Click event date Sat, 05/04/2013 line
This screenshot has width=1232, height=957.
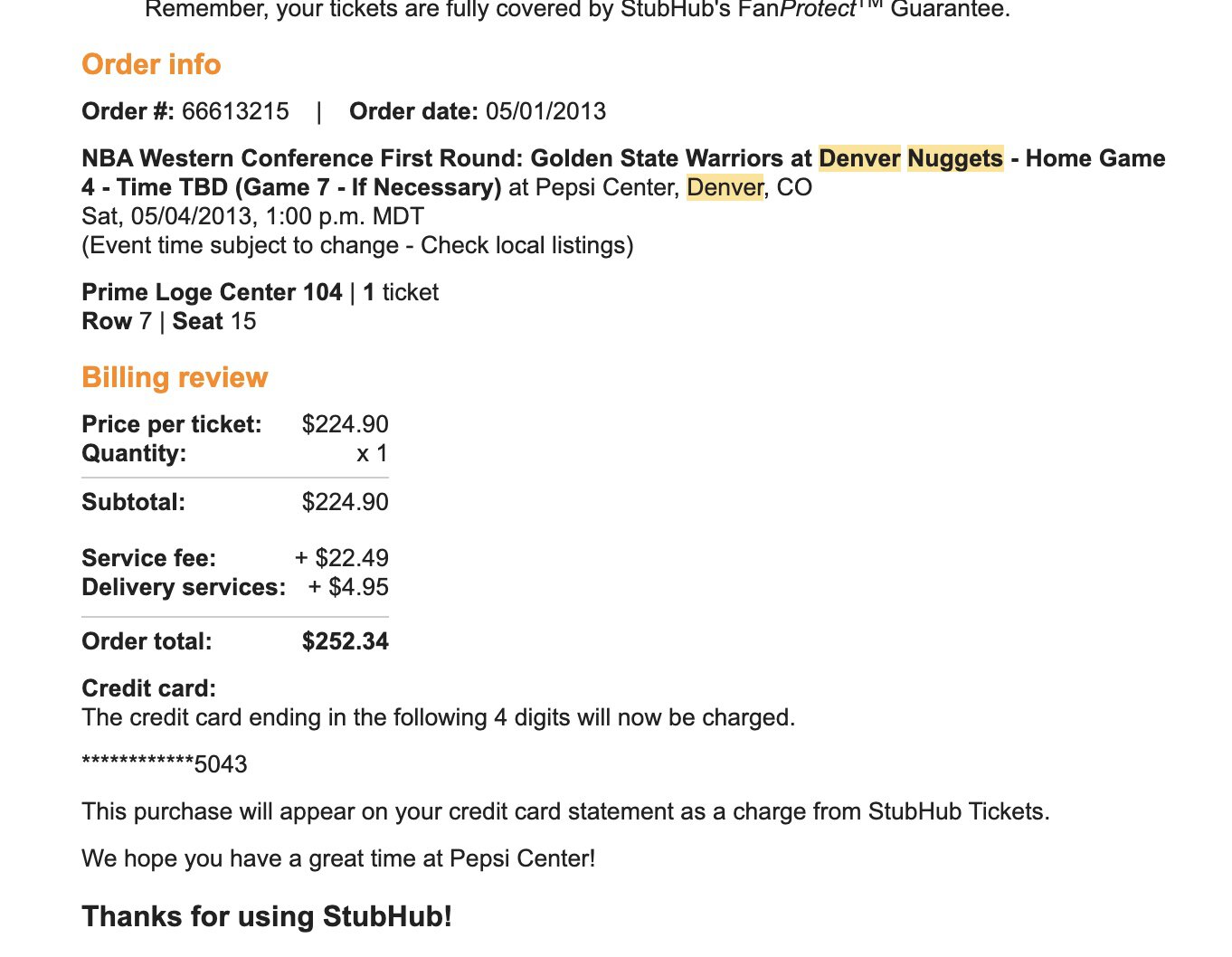coord(252,217)
